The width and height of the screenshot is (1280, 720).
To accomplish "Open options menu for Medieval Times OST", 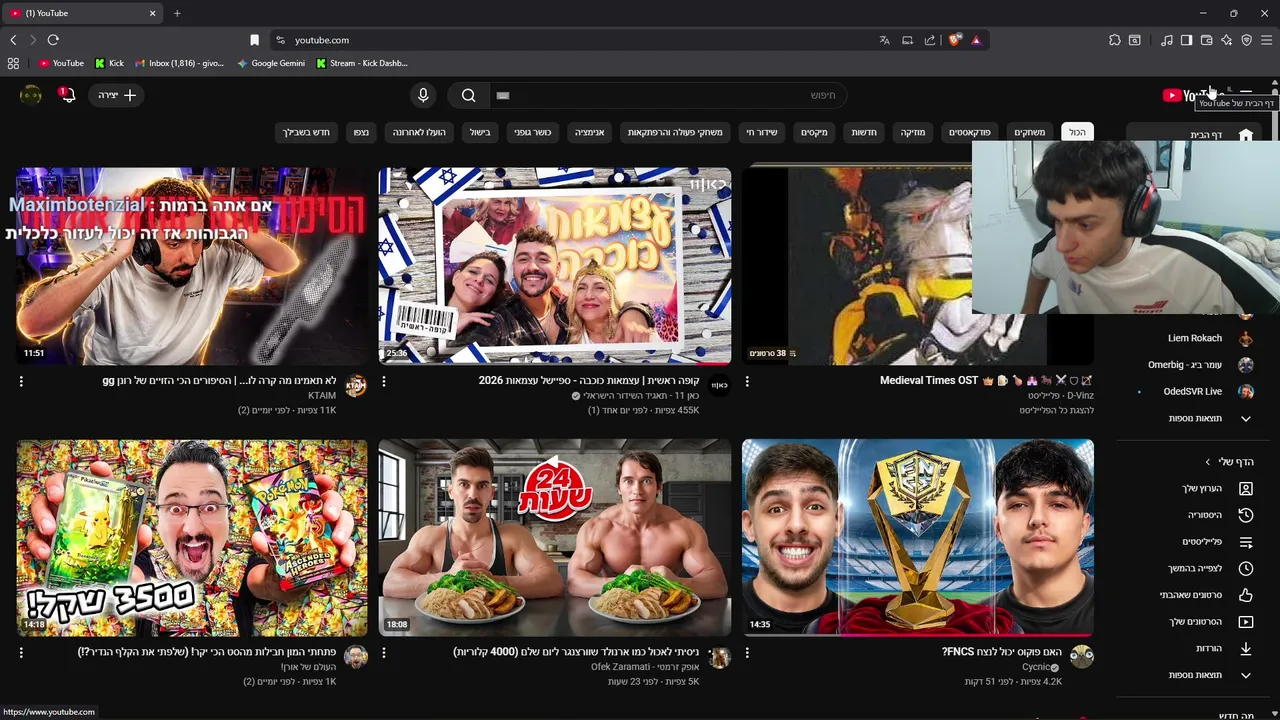I will [x=747, y=381].
